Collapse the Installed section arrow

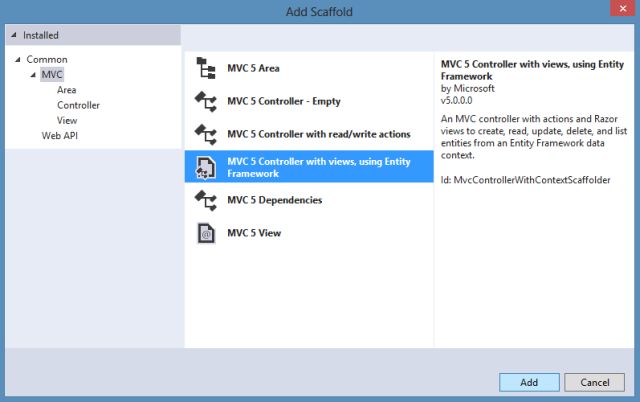pyautogui.click(x=14, y=35)
